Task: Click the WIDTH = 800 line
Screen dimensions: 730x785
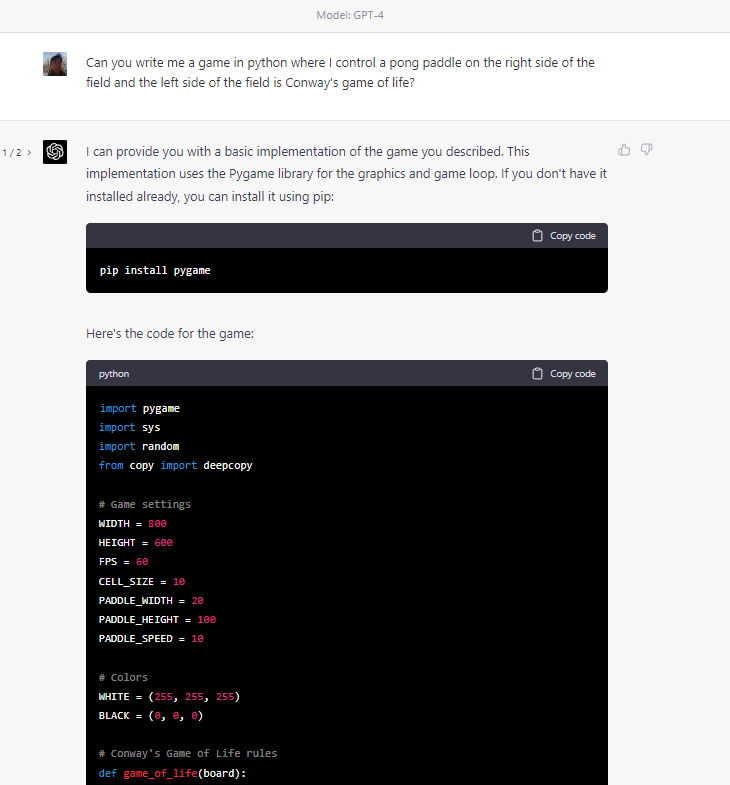Action: 133,524
